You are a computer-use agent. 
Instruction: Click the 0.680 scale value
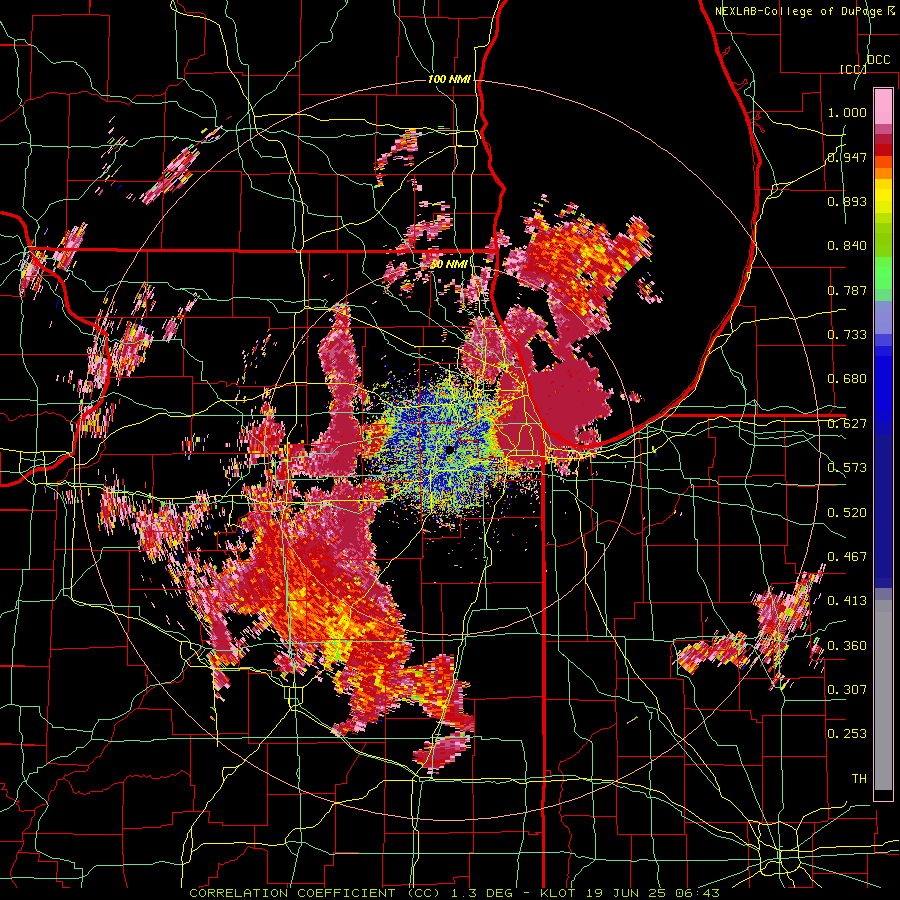pyautogui.click(x=847, y=379)
